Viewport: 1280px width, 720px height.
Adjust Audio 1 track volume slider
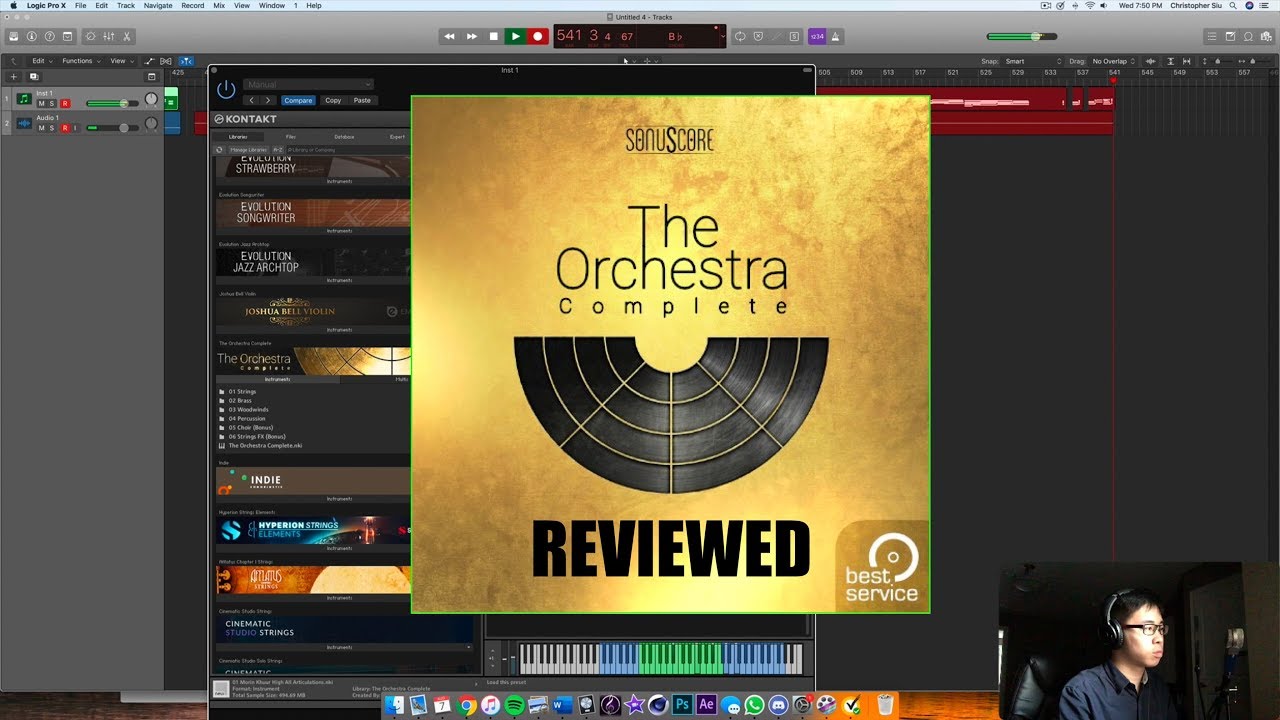113,128
